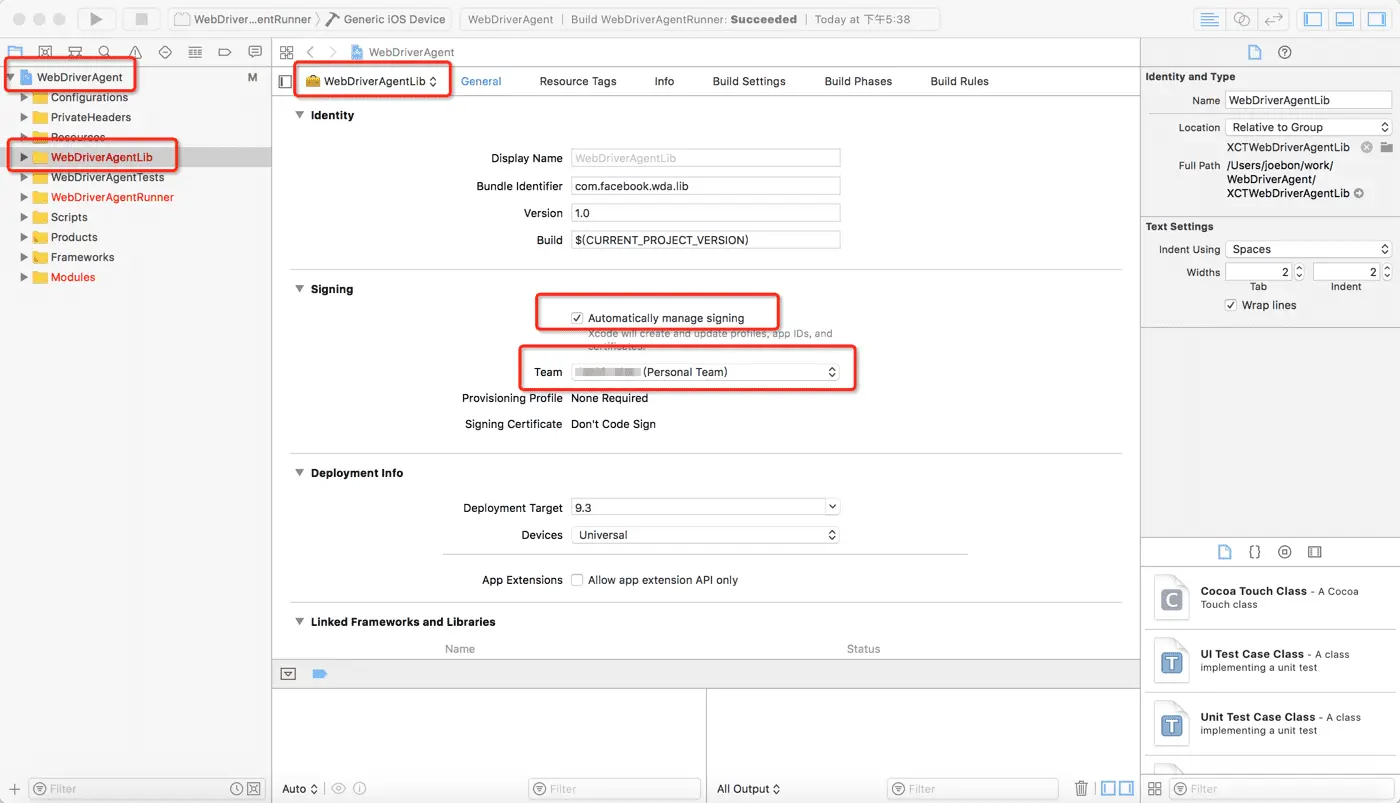Switch to the Info tab

(x=664, y=81)
